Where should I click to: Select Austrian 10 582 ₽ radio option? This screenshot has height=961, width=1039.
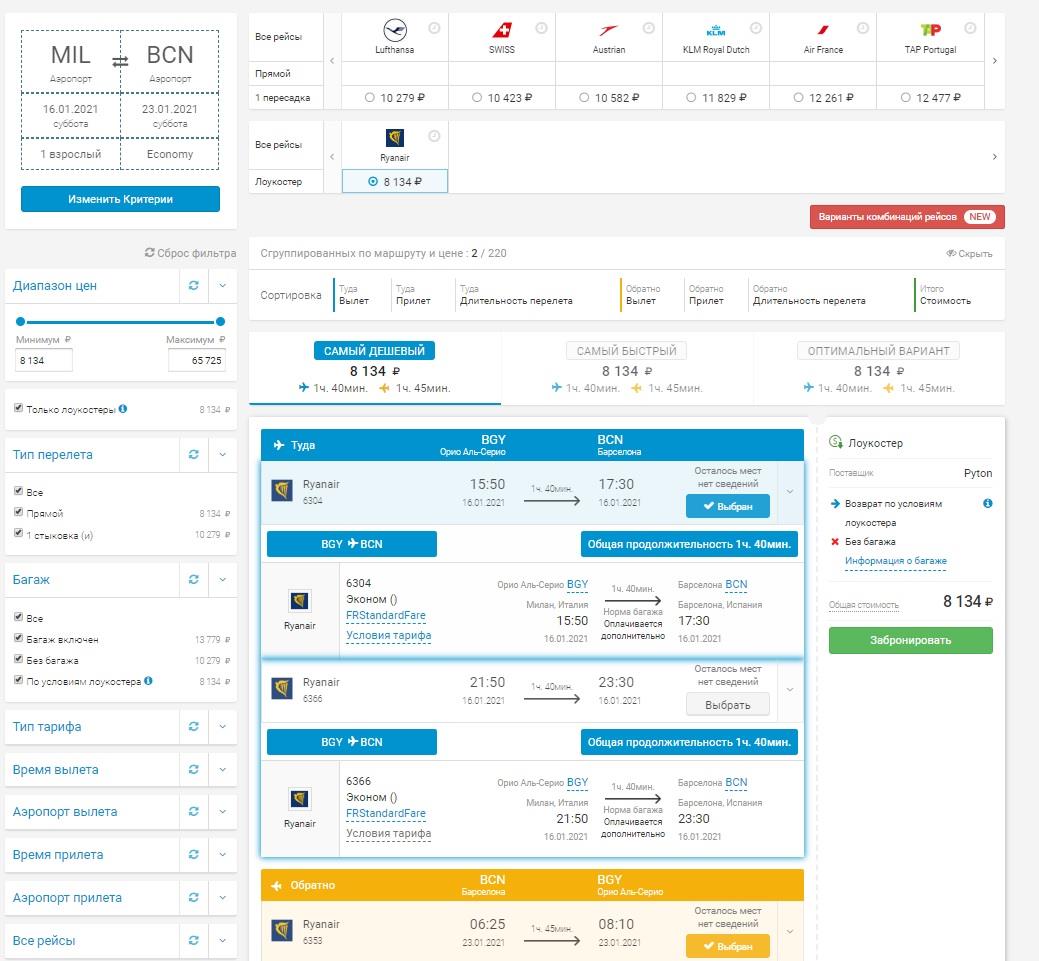point(584,97)
